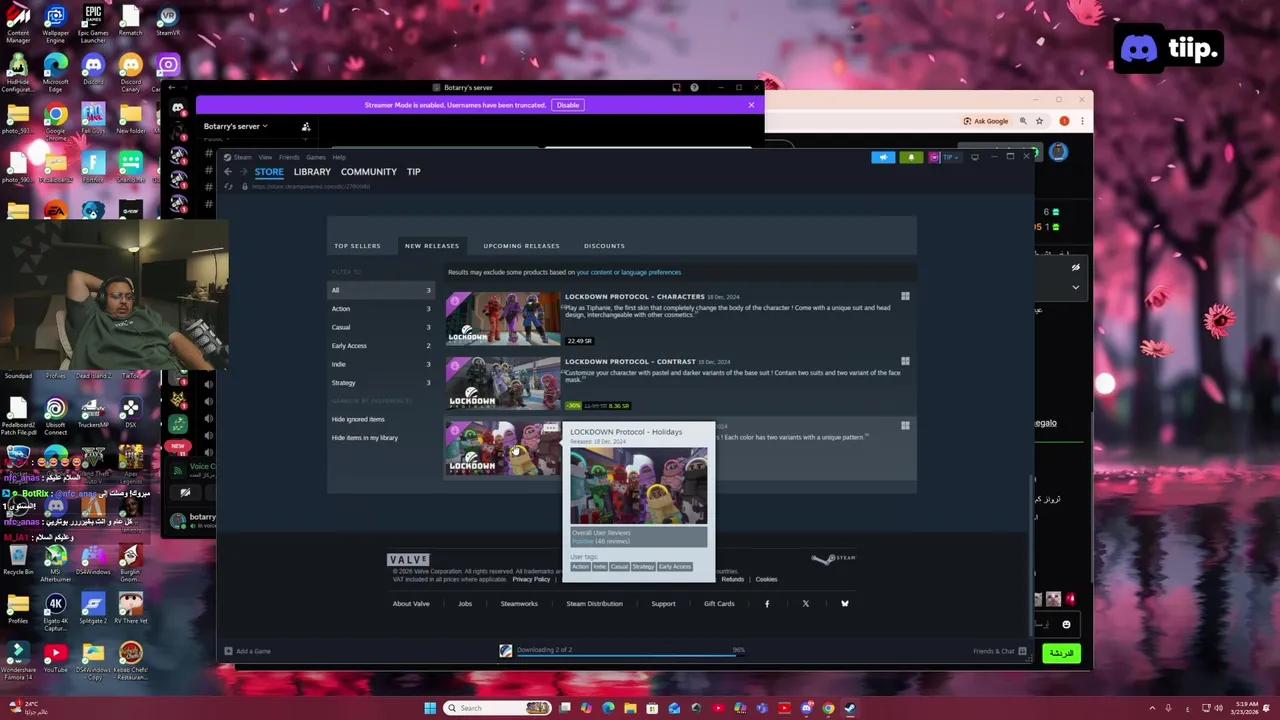Go forward with Steam's forward arrow

pyautogui.click(x=243, y=172)
